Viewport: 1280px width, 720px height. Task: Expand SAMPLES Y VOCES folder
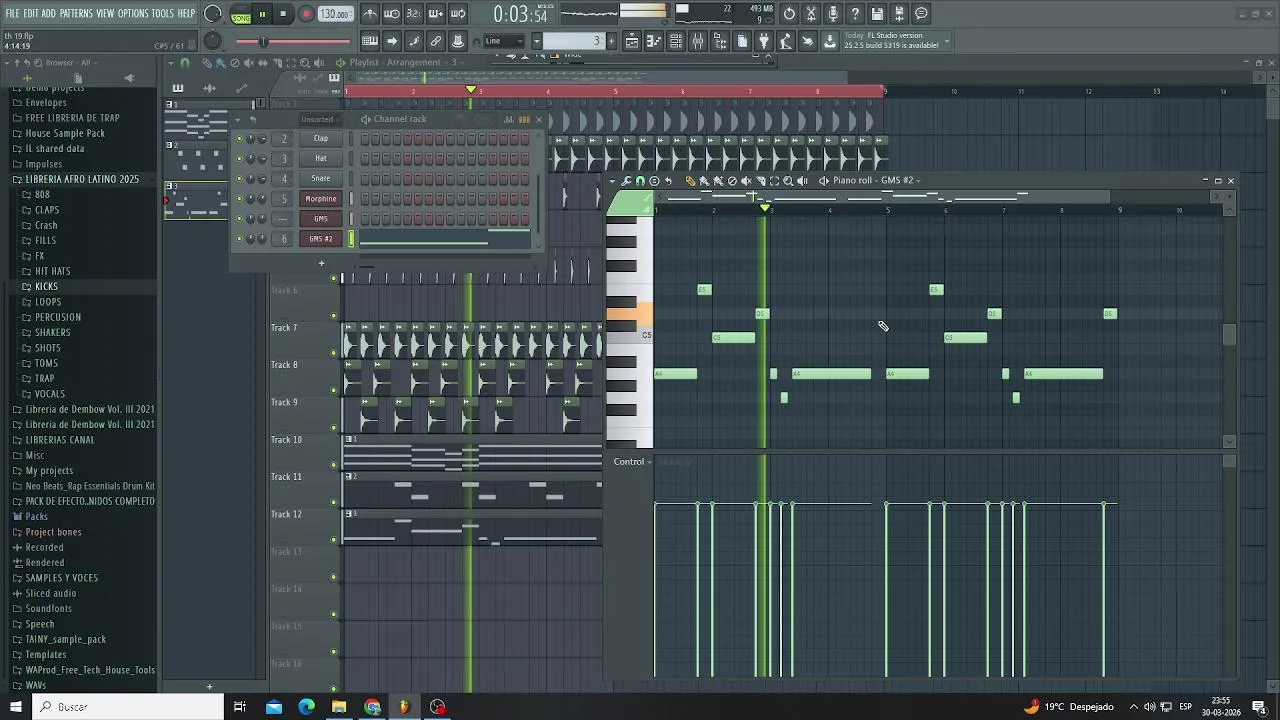tap(61, 578)
